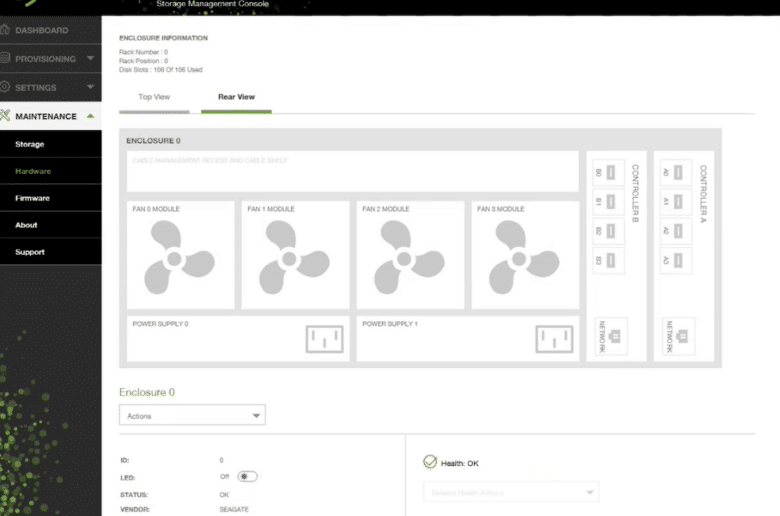Select the Fan 2 module fan icon
The image size is (780, 516).
click(x=409, y=258)
